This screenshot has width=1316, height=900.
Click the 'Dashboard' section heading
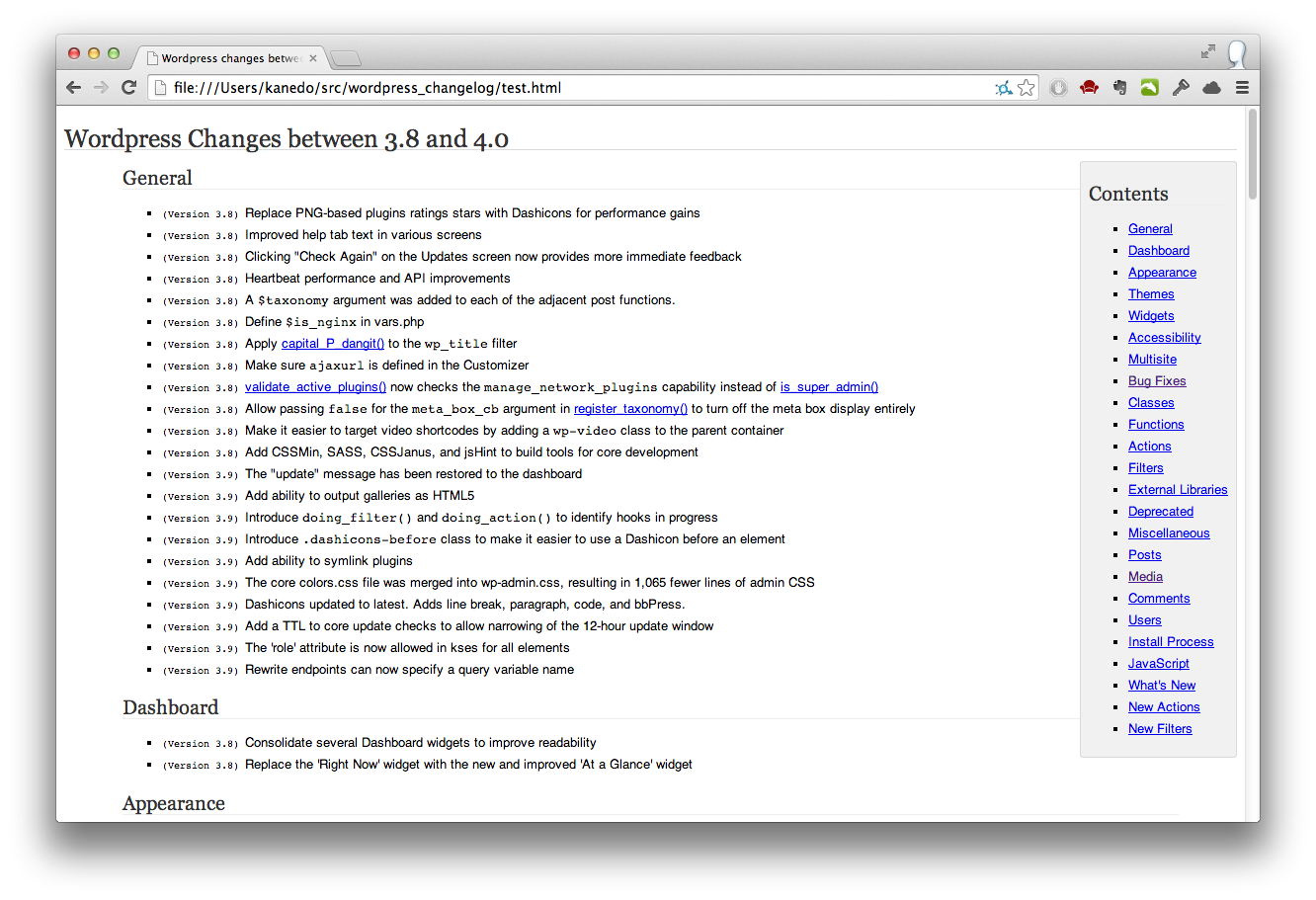pos(170,707)
